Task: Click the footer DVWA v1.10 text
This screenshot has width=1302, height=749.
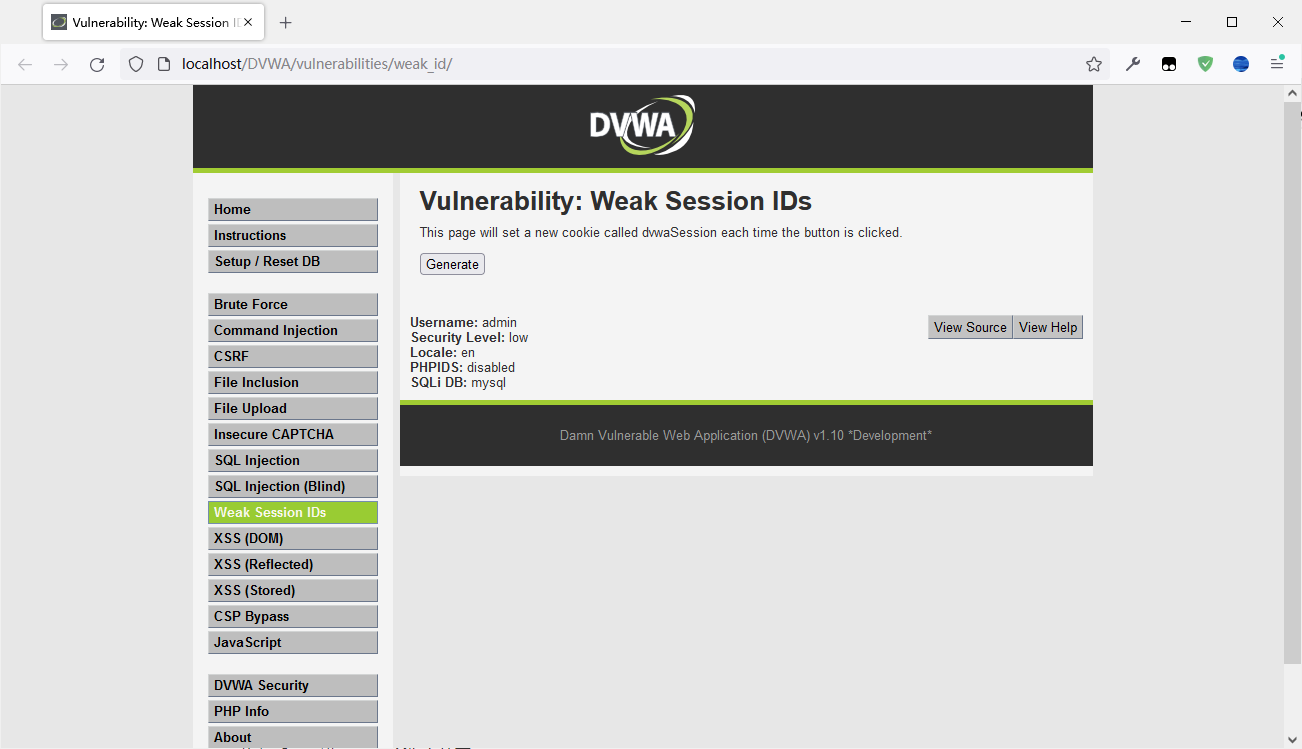Action: 746,436
